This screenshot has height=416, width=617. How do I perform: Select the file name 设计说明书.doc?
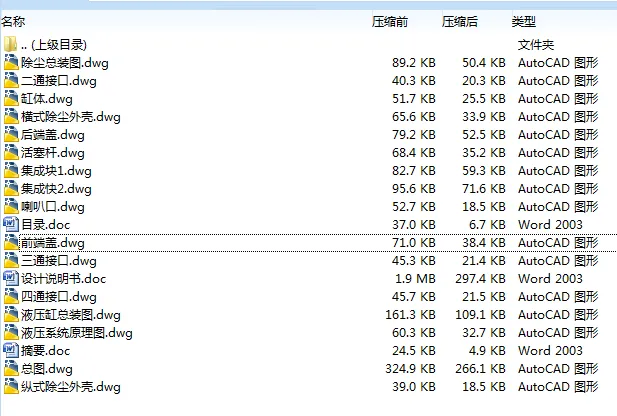(64, 279)
